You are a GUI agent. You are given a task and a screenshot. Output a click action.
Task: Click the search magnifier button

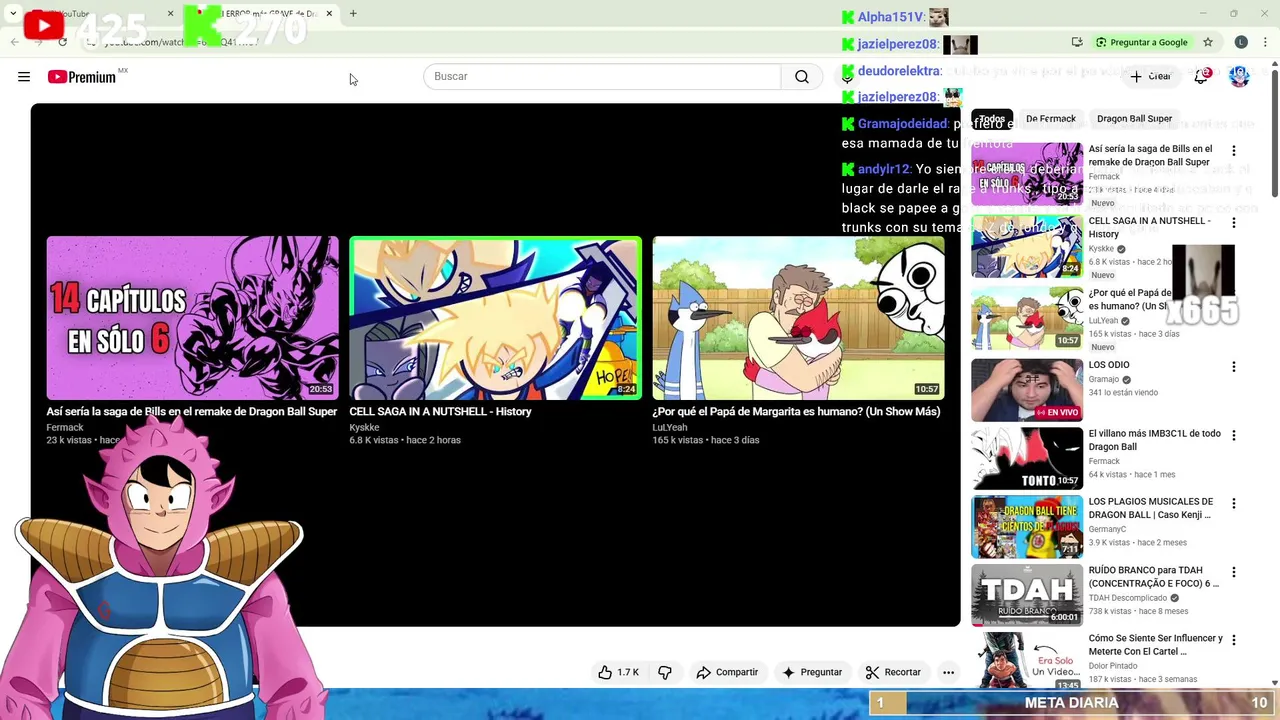click(x=802, y=77)
